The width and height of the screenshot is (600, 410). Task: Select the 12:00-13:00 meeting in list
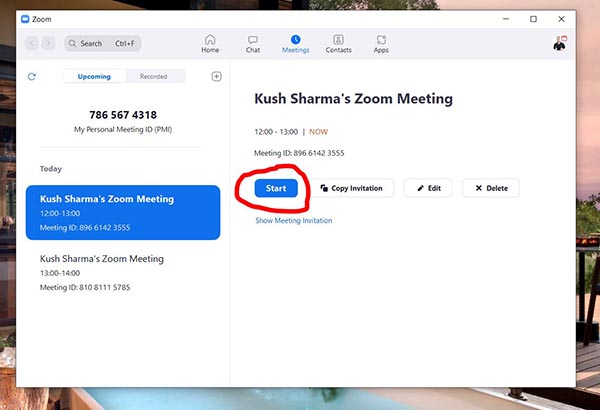pyautogui.click(x=123, y=212)
